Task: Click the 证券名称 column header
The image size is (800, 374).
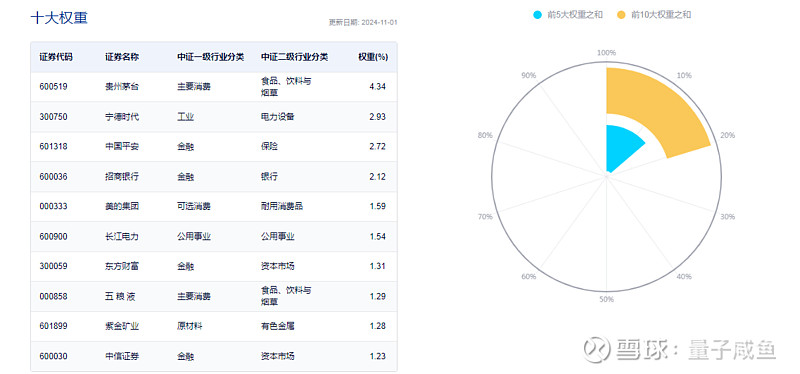Action: point(122,57)
